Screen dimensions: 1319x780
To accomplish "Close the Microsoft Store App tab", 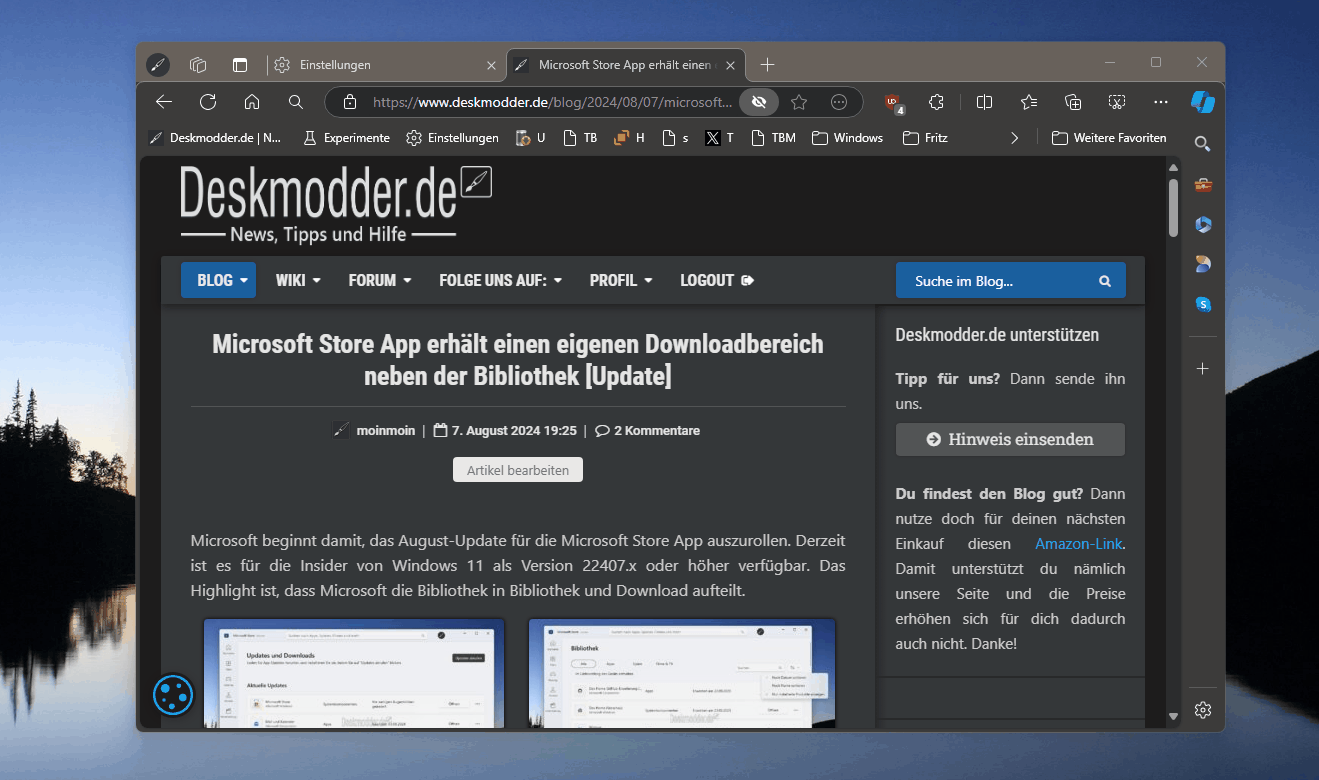I will tap(731, 65).
